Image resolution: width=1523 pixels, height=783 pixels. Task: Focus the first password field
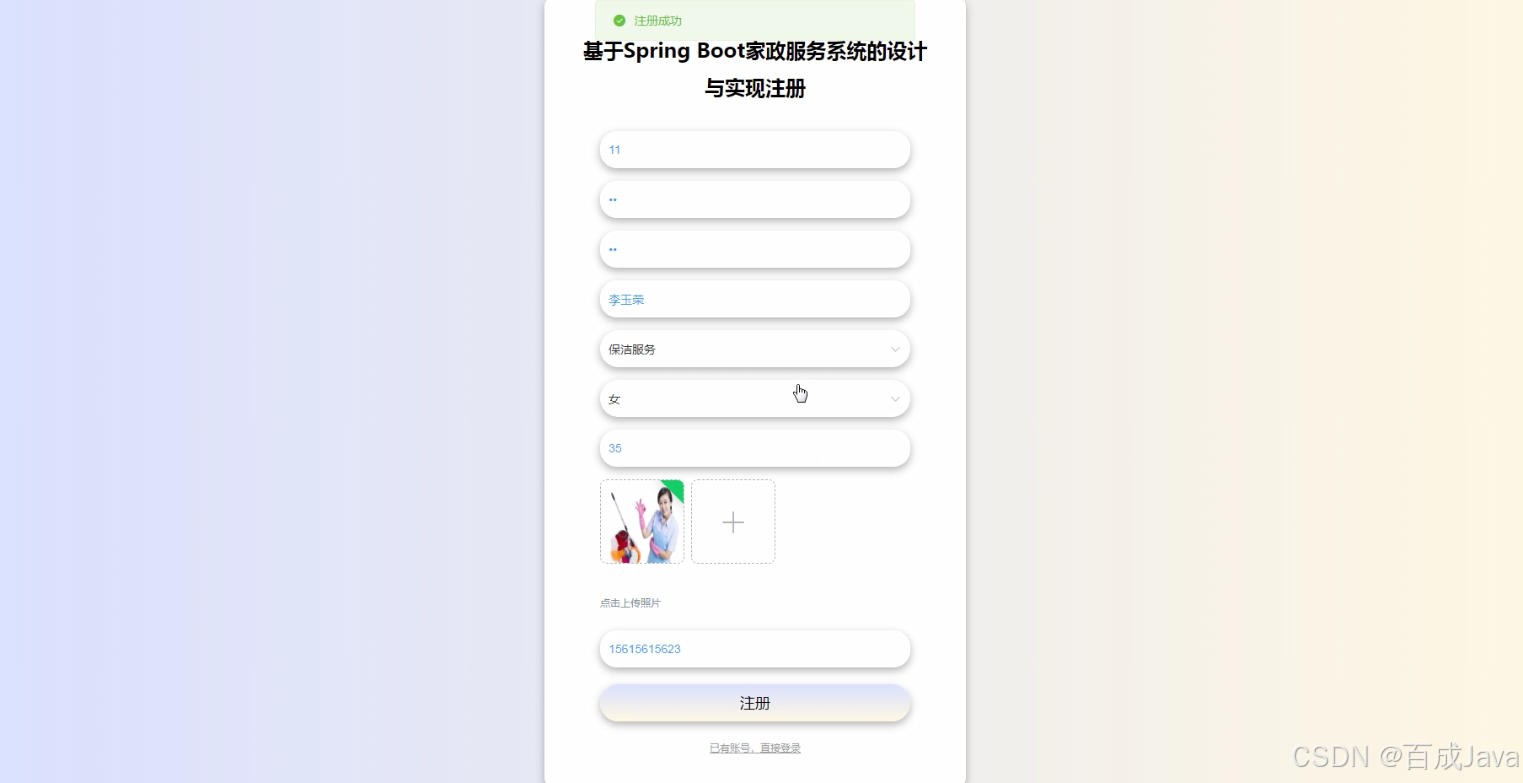755,199
